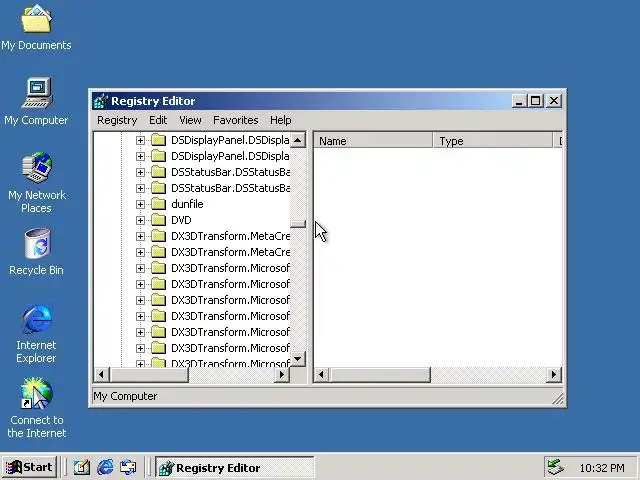Expand the second DX3DTransform.MetaCre key
The height and width of the screenshot is (480, 640).
tap(140, 252)
